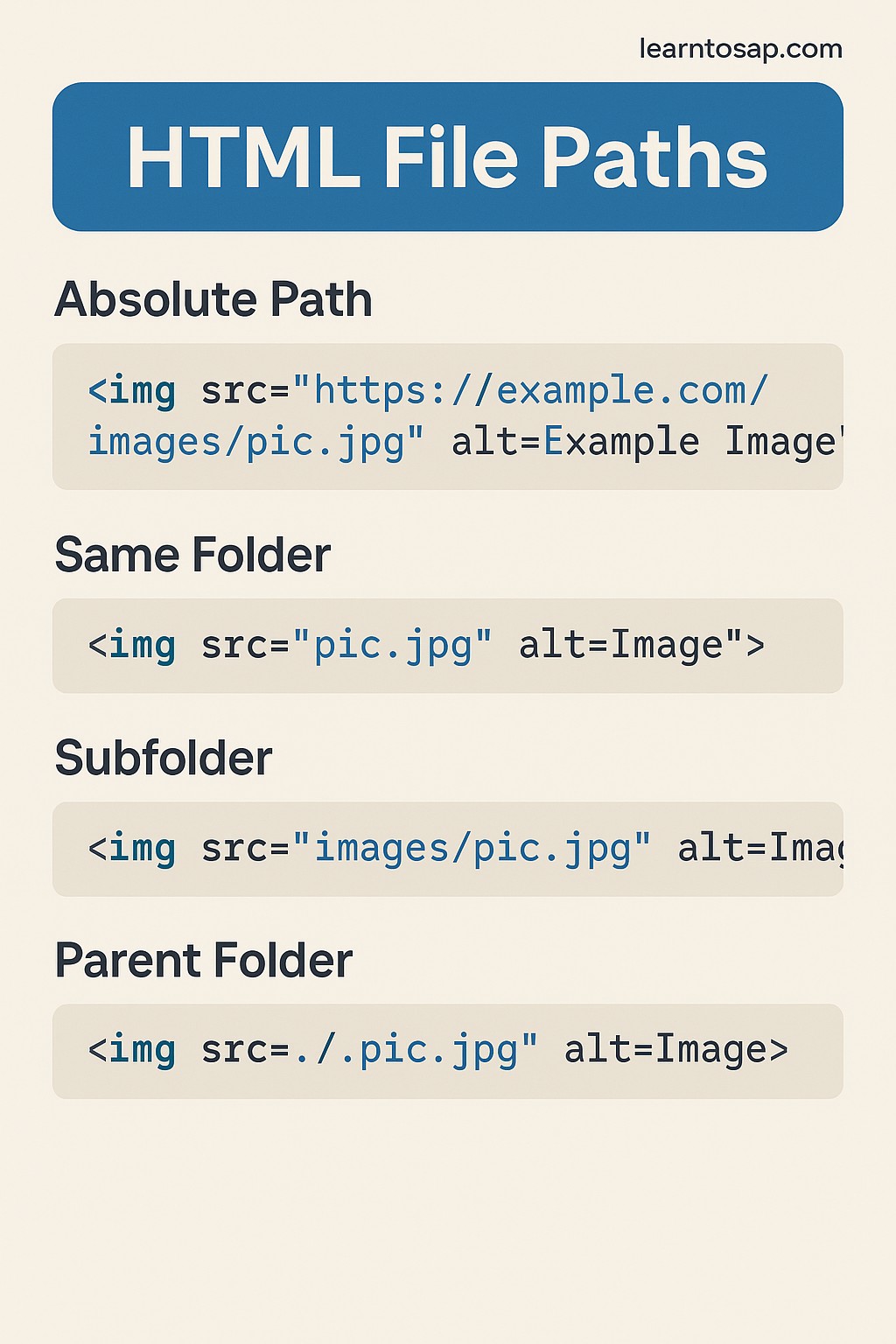Click the Parent Folder code block
Screen dimensions: 896x1344
point(448,1051)
